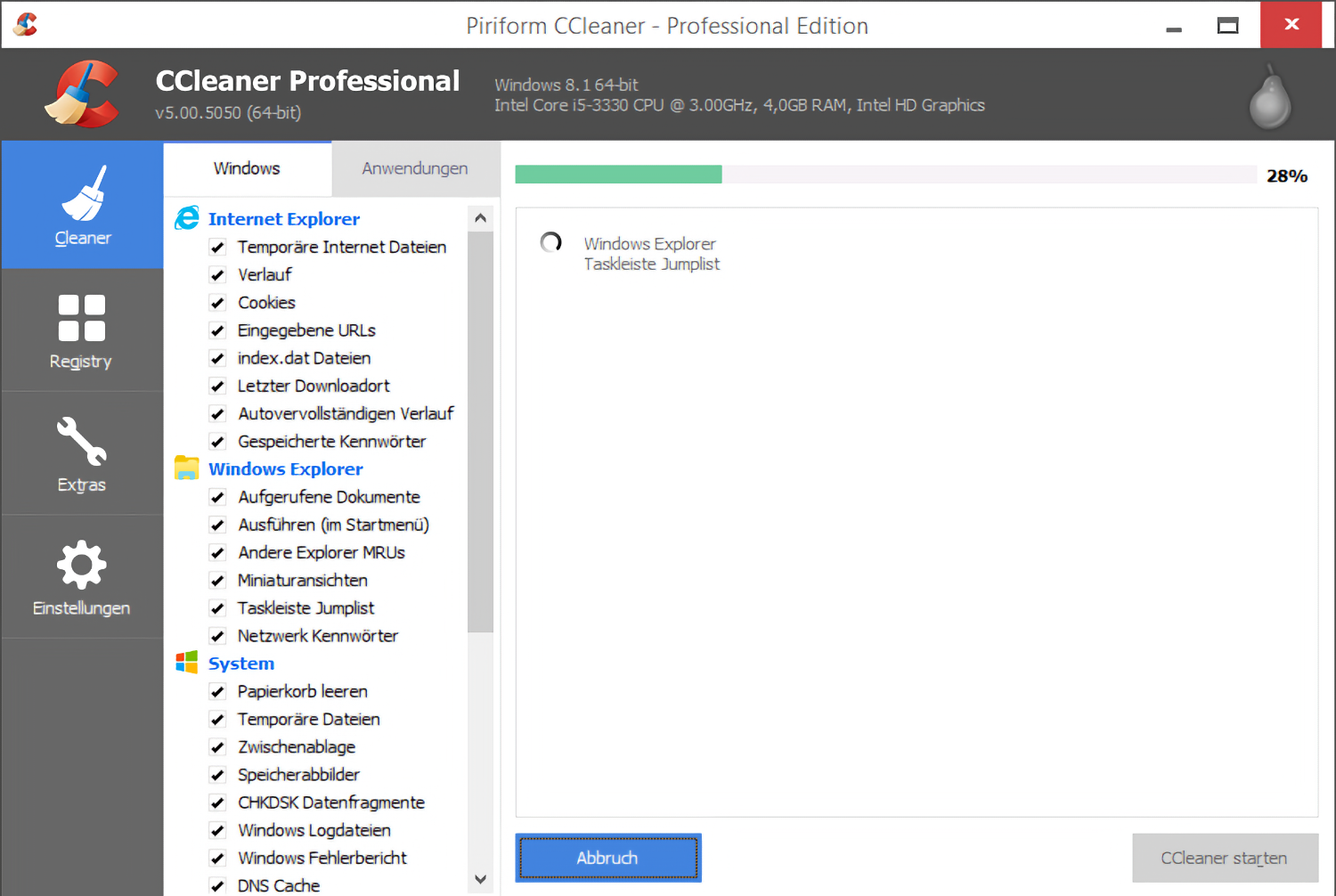Viewport: 1336px width, 896px height.
Task: Click the CCleaner logo in header
Action: [82, 94]
